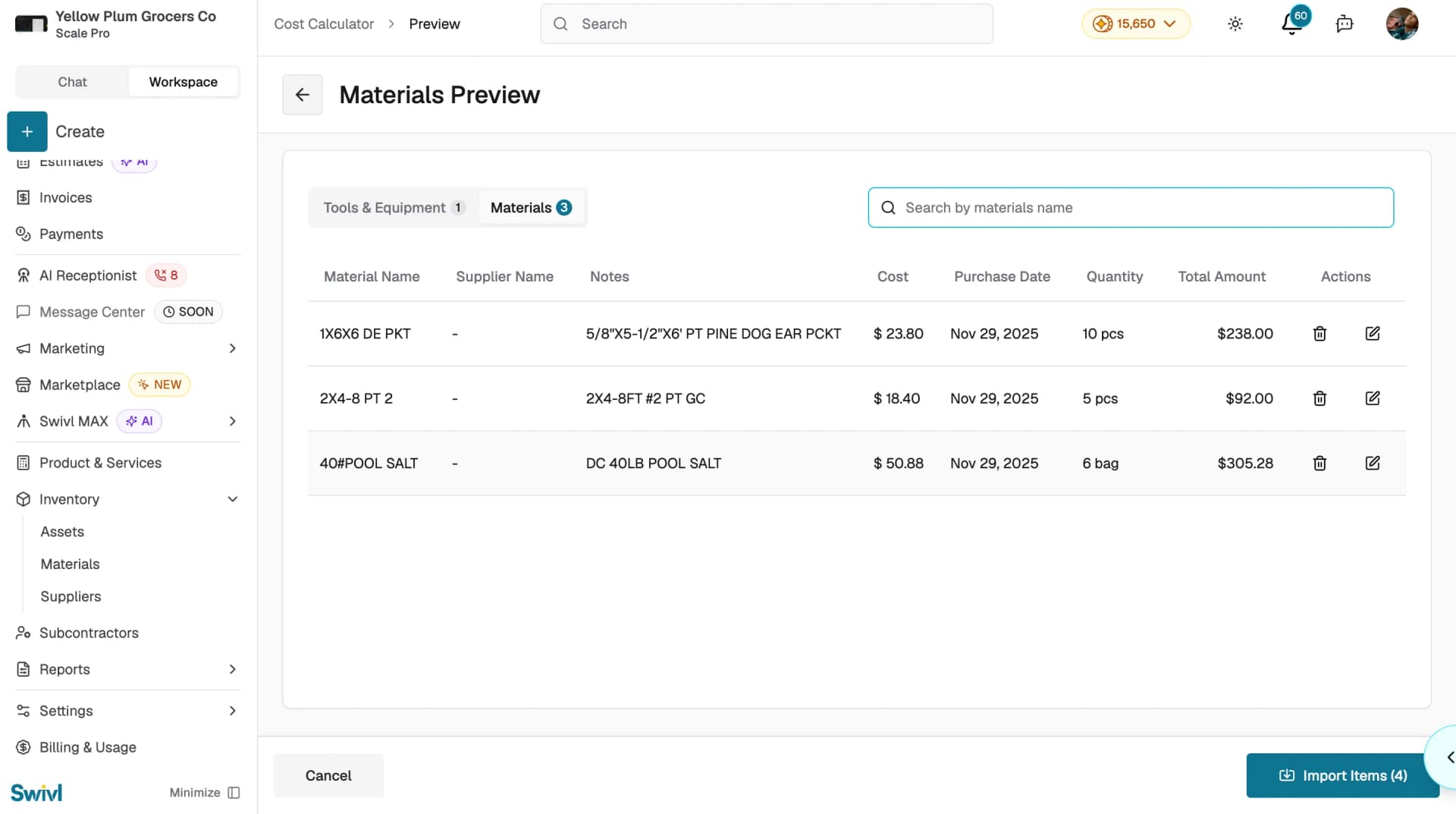
Task: Expand the Marketing submenu
Action: tap(232, 348)
